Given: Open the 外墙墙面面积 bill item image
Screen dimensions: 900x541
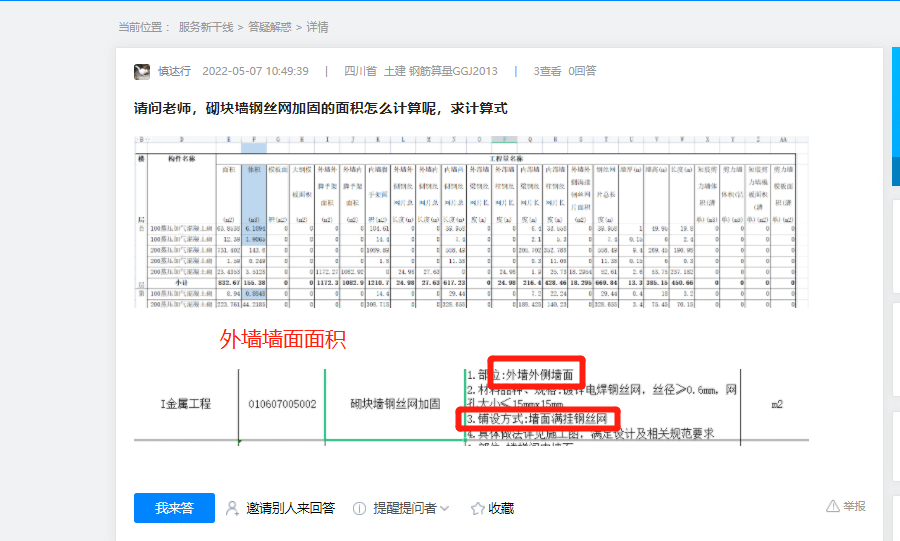Looking at the screenshot, I should click(471, 386).
